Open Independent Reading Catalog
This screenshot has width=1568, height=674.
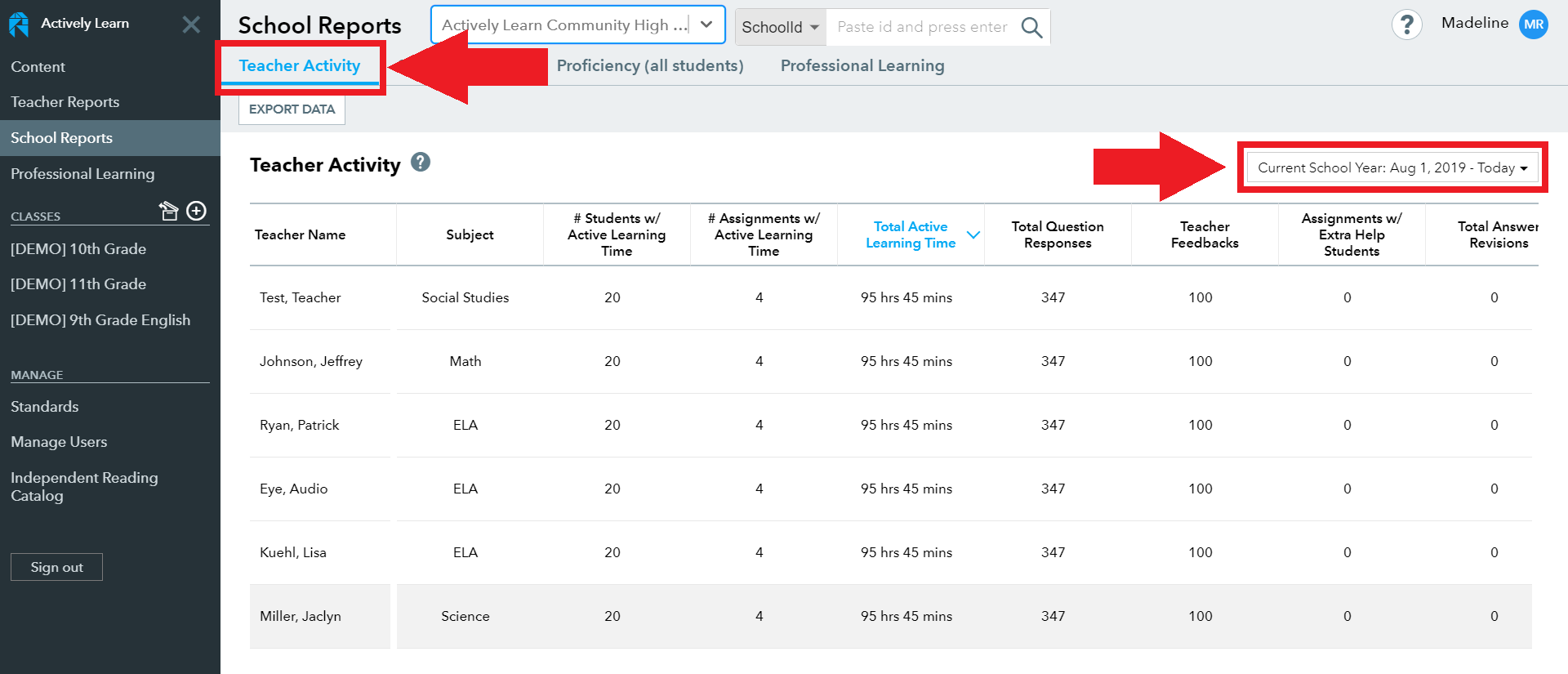click(x=84, y=487)
